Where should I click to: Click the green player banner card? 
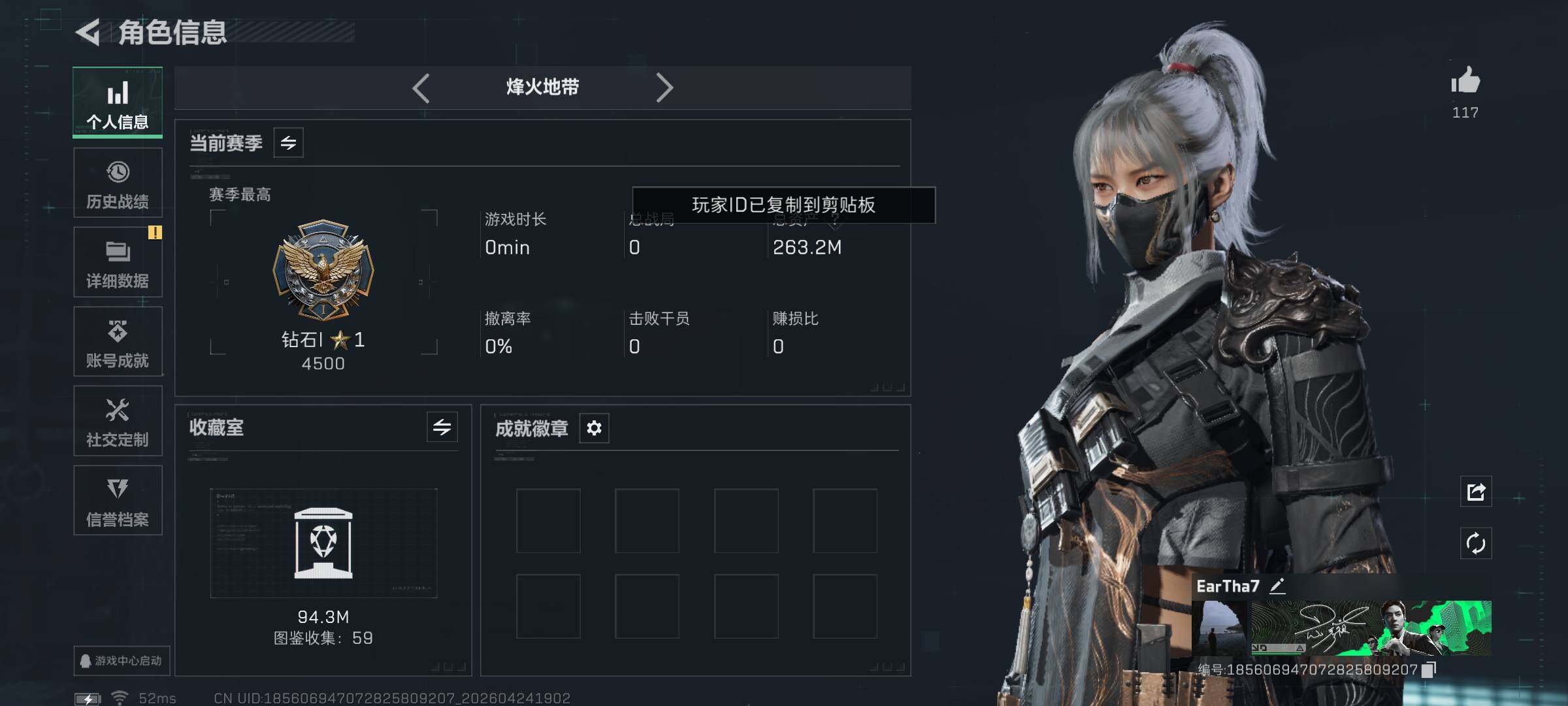click(1371, 628)
